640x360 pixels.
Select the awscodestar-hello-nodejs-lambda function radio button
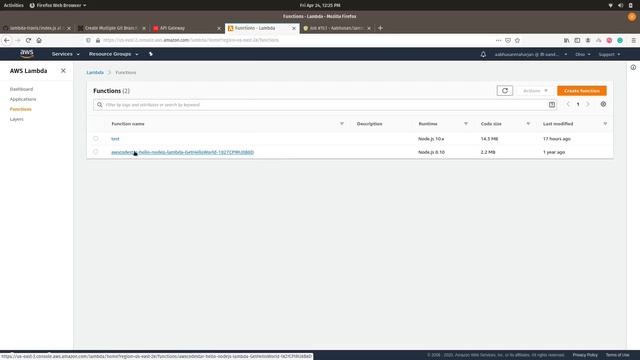96,152
